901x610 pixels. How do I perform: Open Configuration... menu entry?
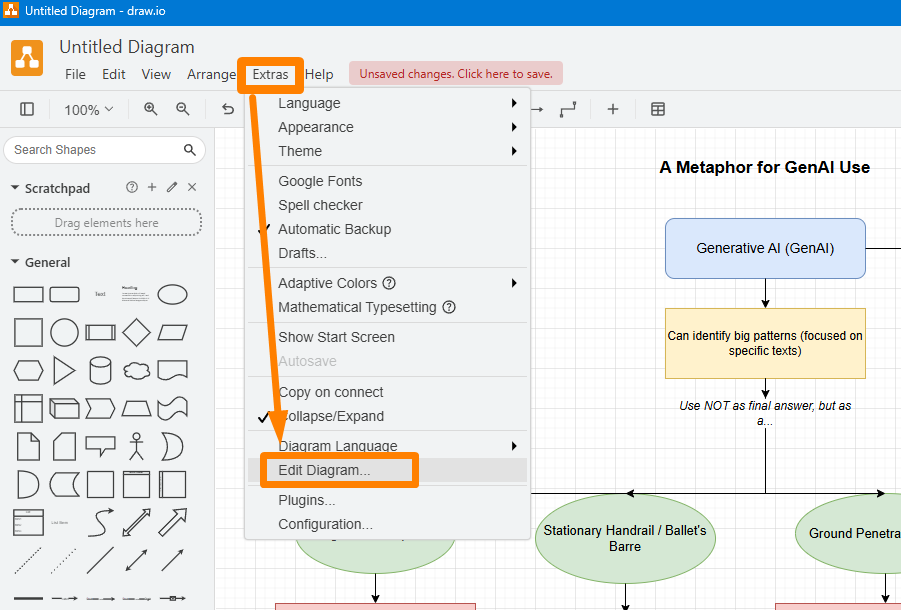[x=387, y=524]
